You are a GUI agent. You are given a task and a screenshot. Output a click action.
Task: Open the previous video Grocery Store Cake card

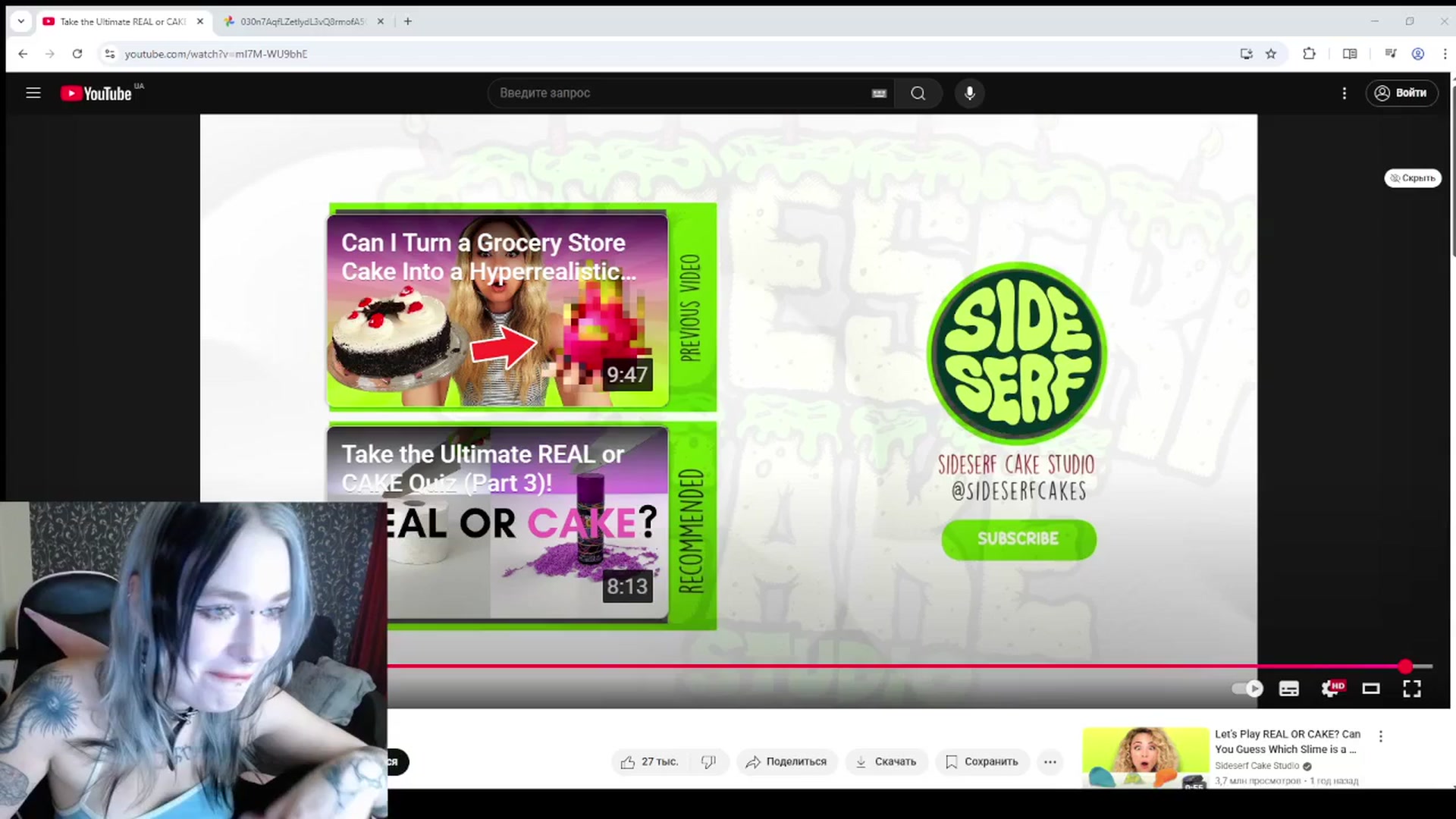(x=497, y=311)
